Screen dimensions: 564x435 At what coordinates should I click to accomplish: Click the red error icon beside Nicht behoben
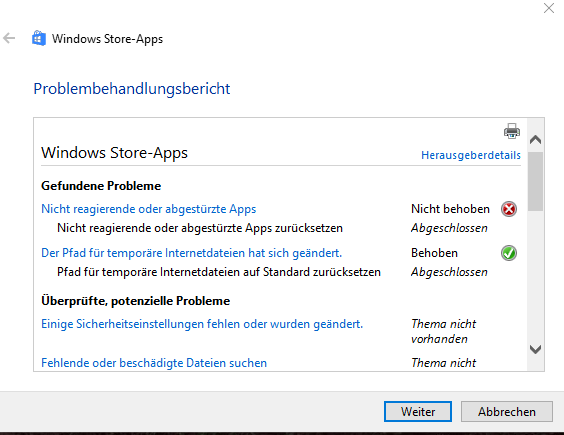point(509,209)
